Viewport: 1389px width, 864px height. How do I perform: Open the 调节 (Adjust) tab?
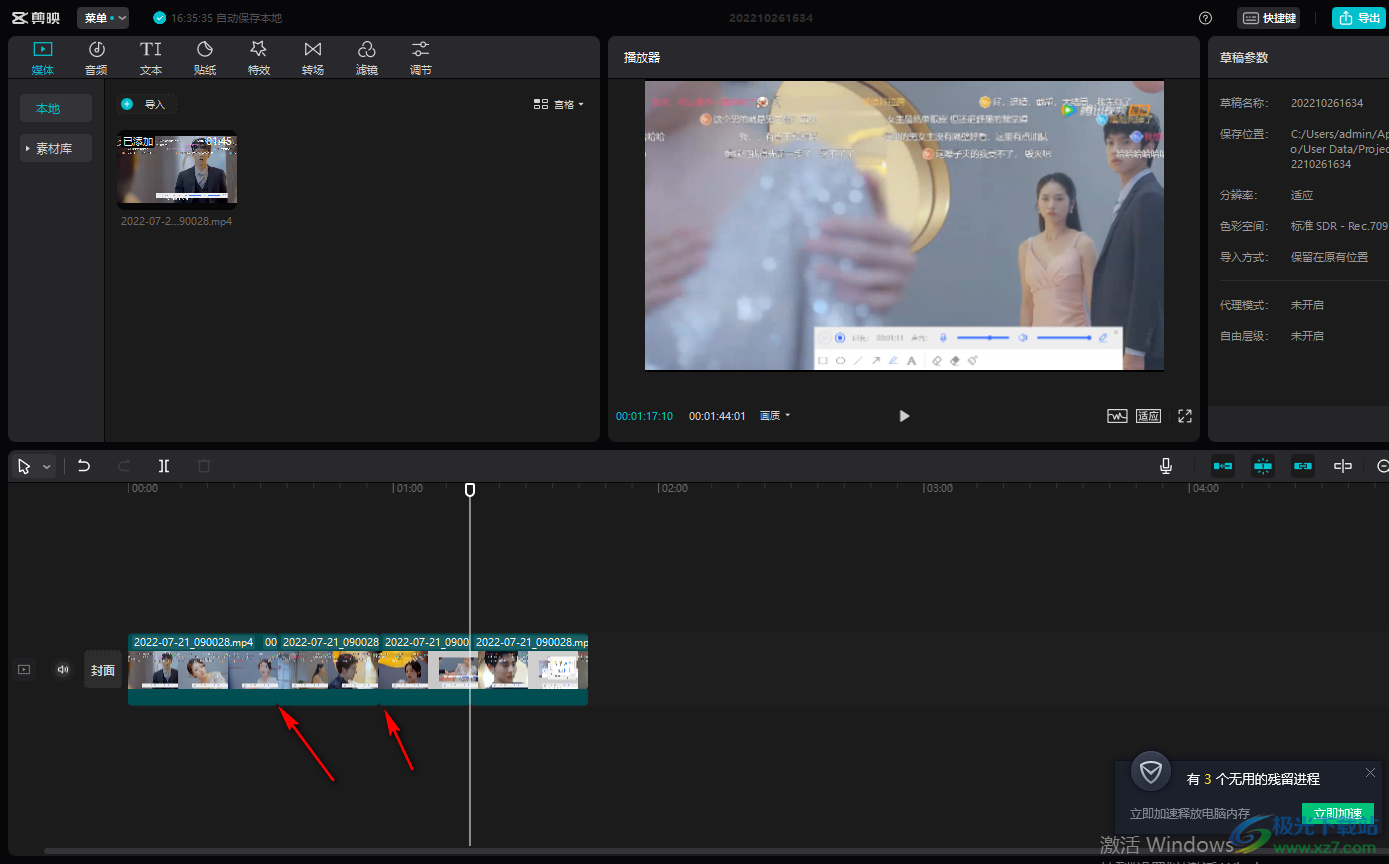(x=420, y=58)
